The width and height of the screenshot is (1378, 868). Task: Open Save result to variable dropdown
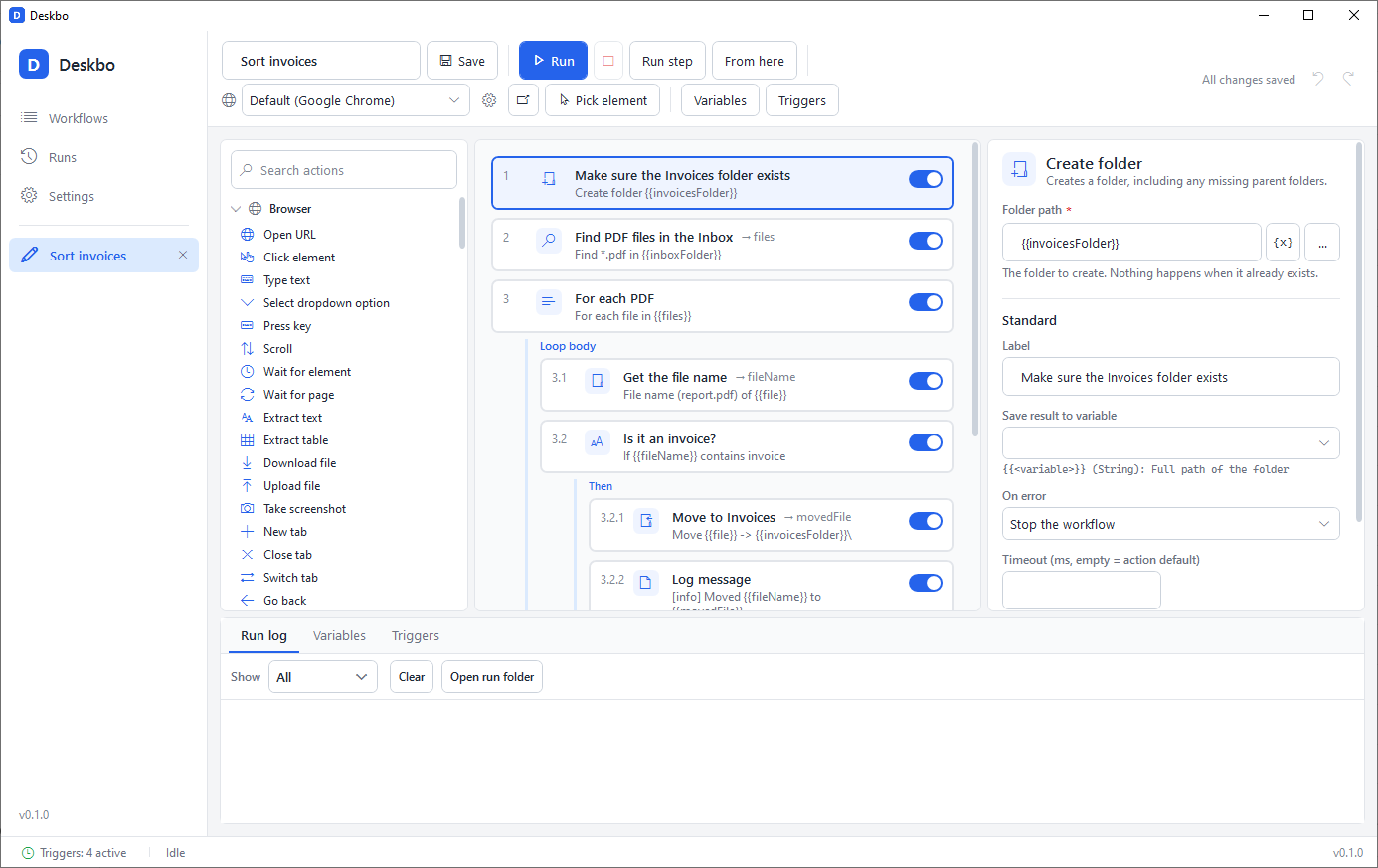click(x=1171, y=442)
